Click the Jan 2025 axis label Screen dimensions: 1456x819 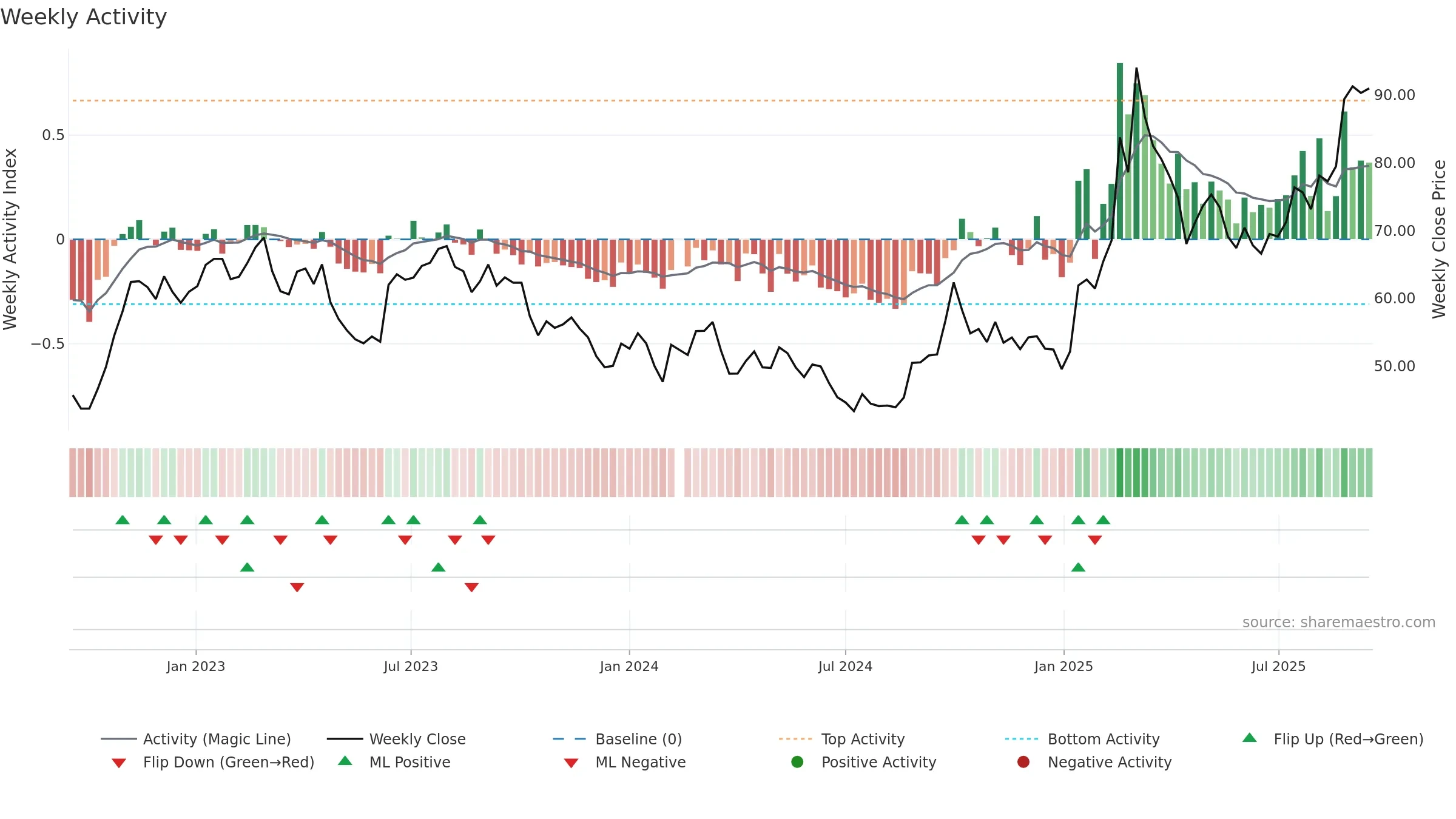pyautogui.click(x=1063, y=666)
